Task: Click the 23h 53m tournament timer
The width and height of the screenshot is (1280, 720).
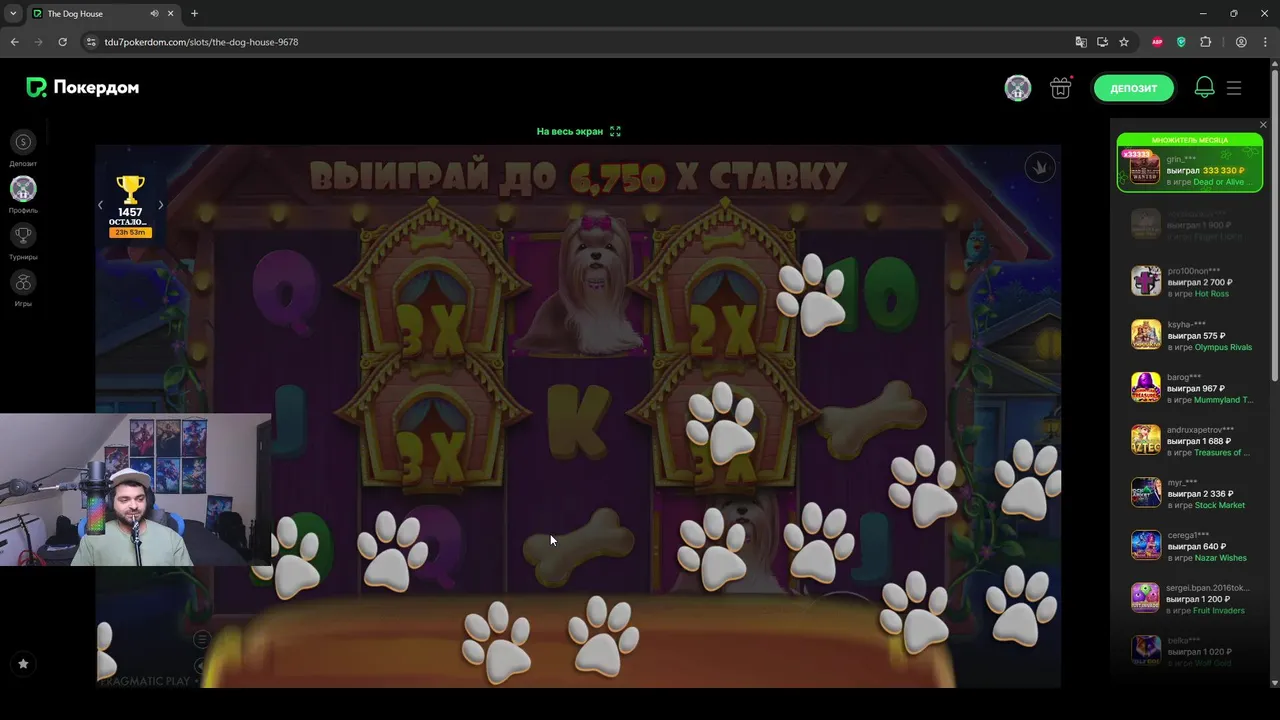Action: 130,233
